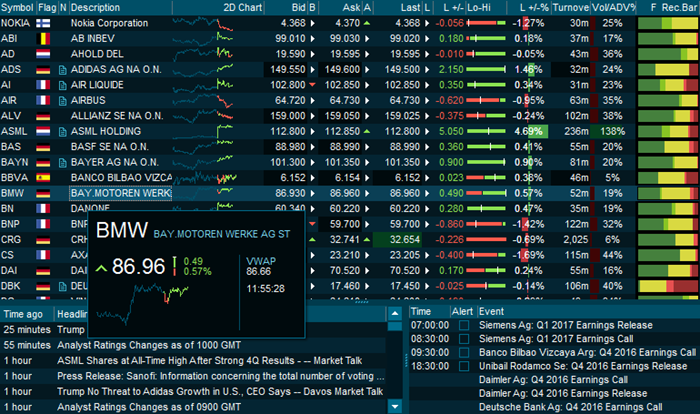Open the note icon beside BAYER AG
Viewport: 700px width, 414px height.
coord(62,163)
